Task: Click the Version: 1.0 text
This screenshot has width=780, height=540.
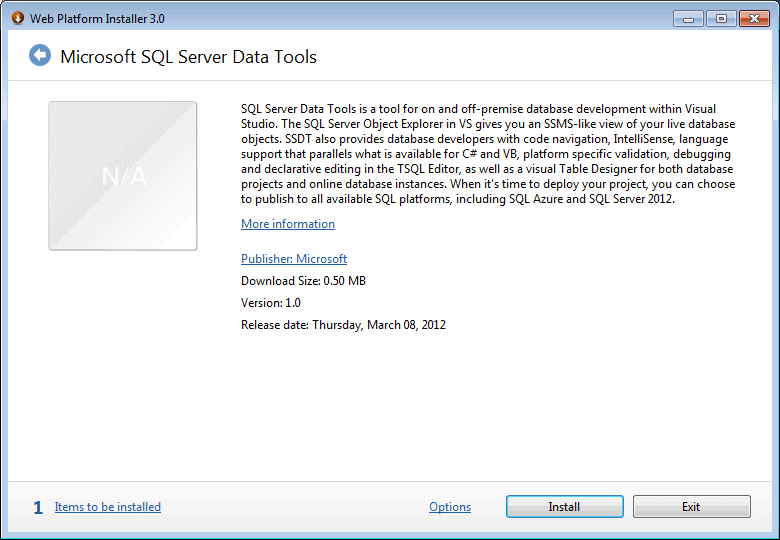Action: pos(271,303)
